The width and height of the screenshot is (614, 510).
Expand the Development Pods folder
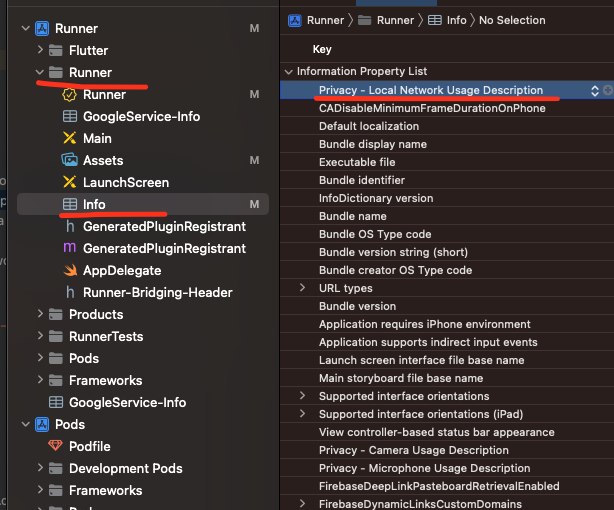(x=40, y=468)
